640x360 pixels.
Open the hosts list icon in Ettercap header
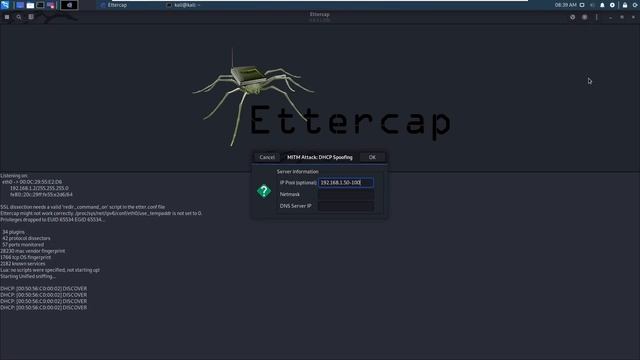click(x=31, y=17)
